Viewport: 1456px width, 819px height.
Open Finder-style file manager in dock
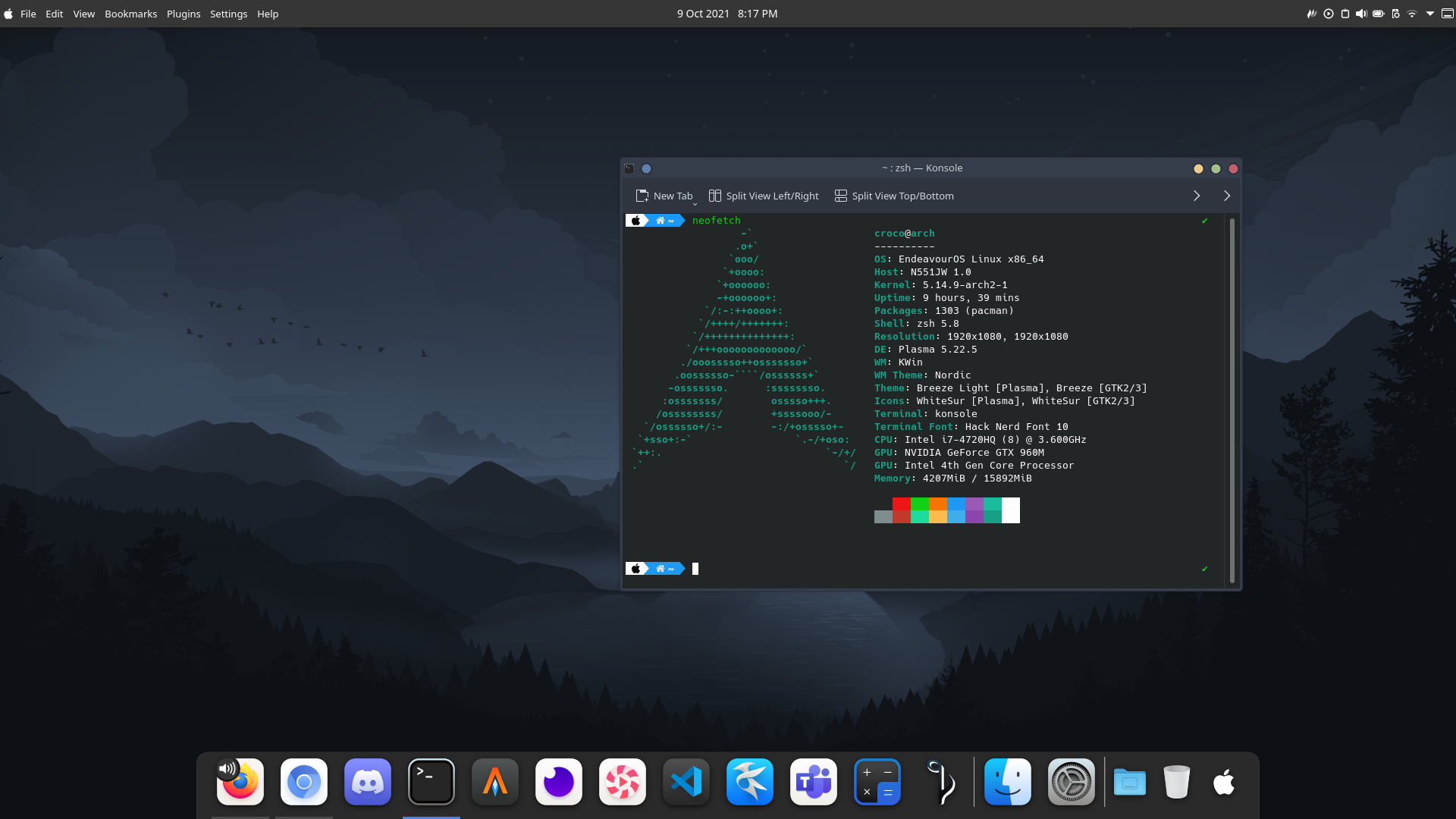click(x=1008, y=782)
